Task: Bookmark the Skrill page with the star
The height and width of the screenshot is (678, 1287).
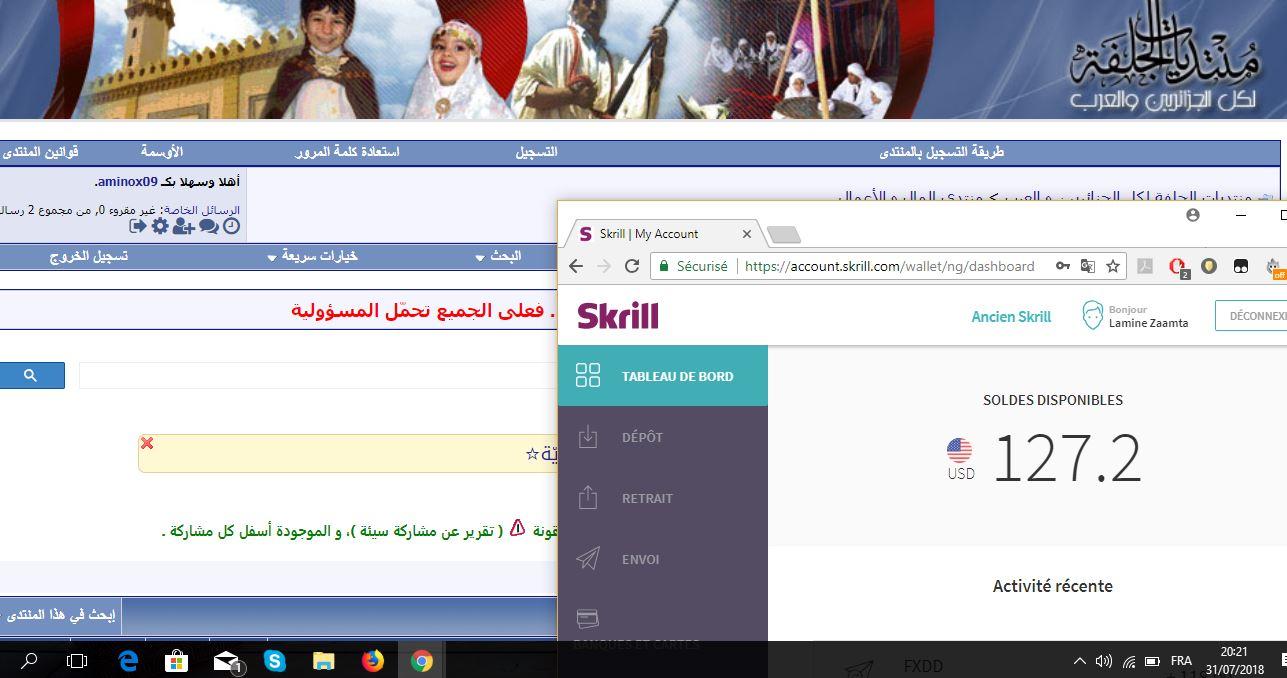Action: (x=1112, y=266)
